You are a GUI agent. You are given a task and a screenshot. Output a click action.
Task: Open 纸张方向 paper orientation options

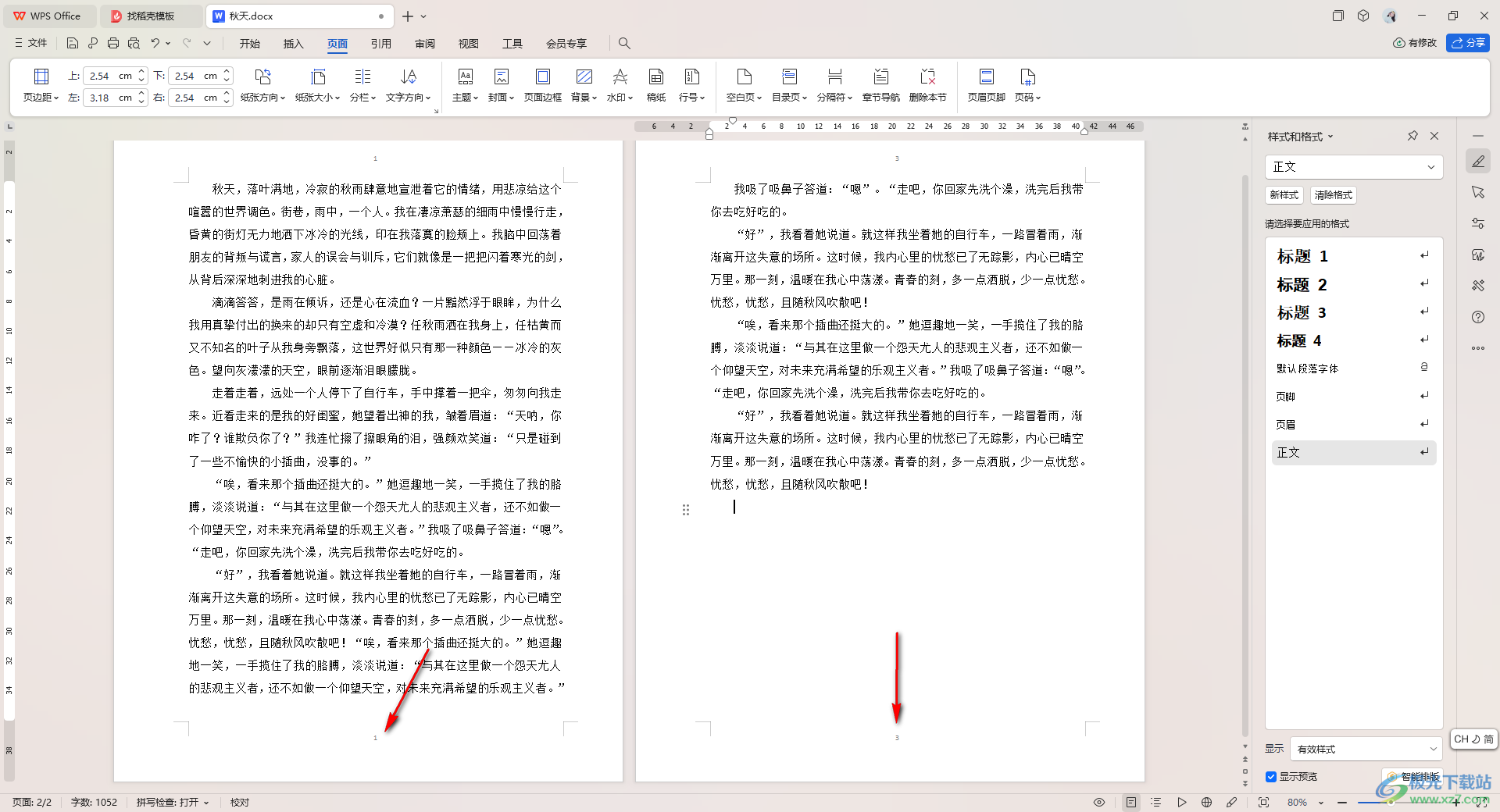(x=262, y=85)
